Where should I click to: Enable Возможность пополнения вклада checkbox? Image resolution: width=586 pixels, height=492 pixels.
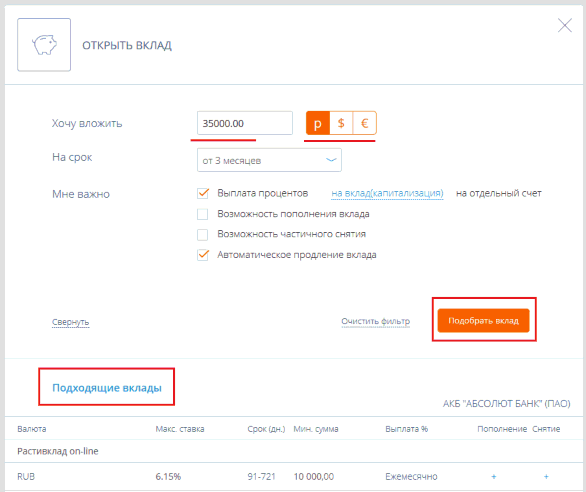tap(203, 214)
